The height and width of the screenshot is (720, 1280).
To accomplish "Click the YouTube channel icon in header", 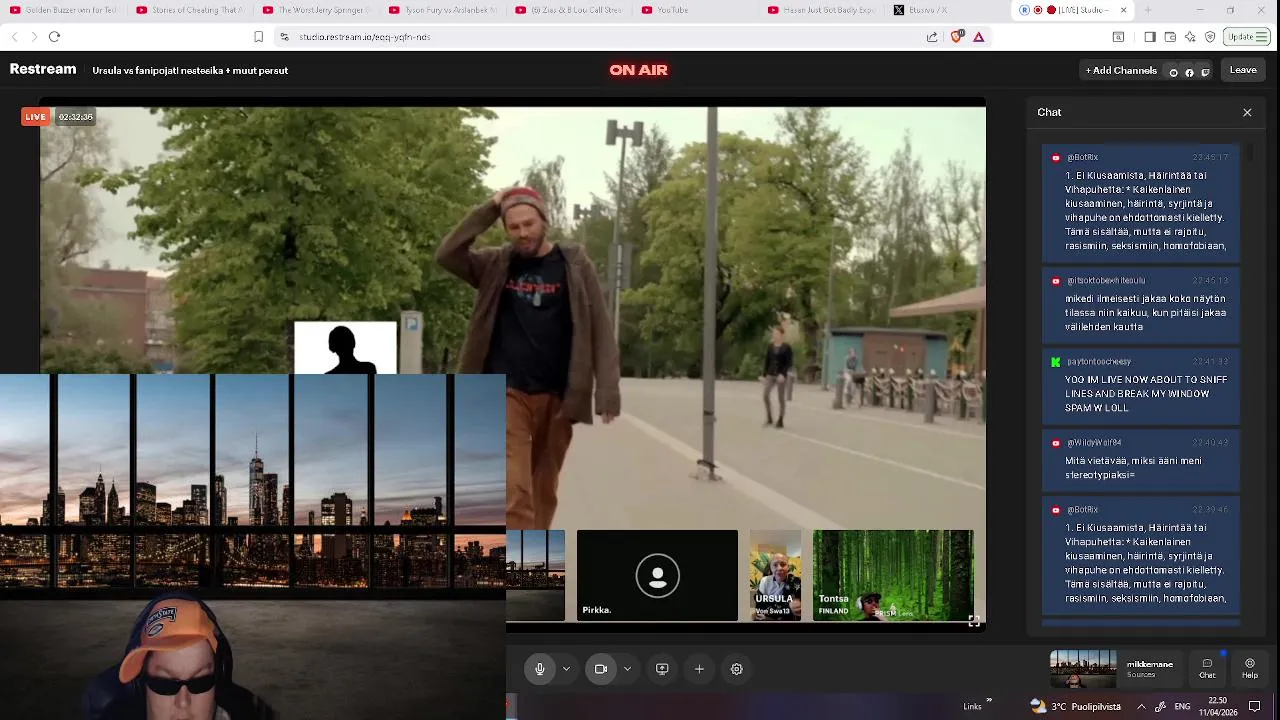I will [1173, 72].
